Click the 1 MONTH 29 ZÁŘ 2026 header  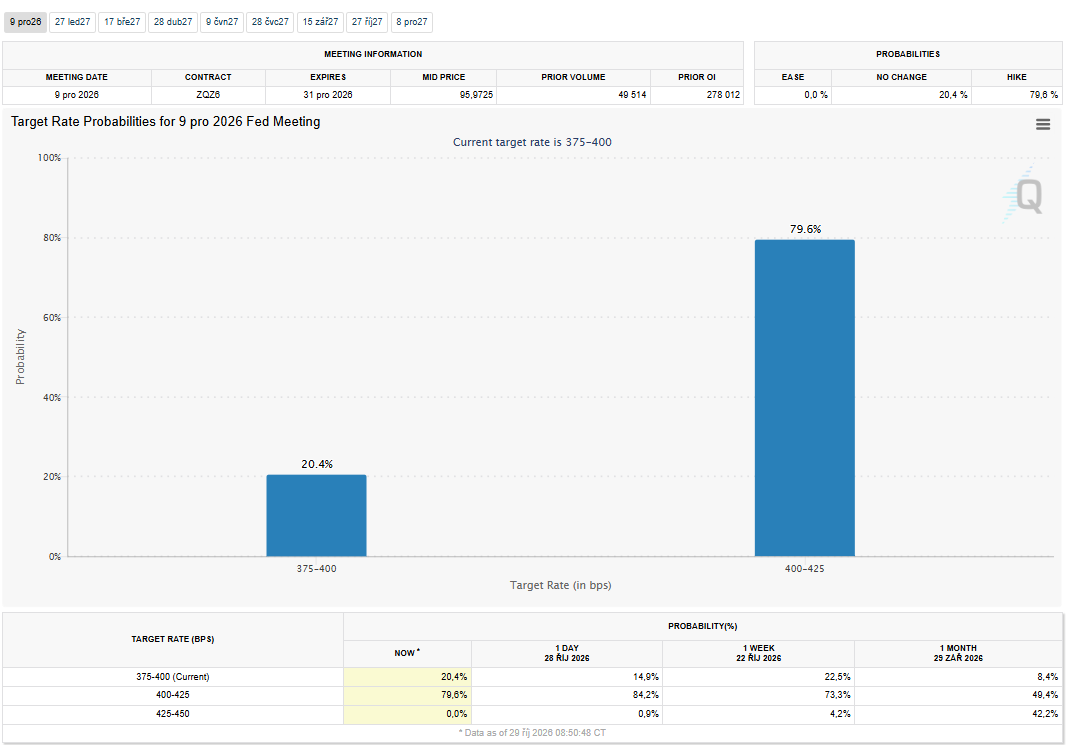pos(959,653)
